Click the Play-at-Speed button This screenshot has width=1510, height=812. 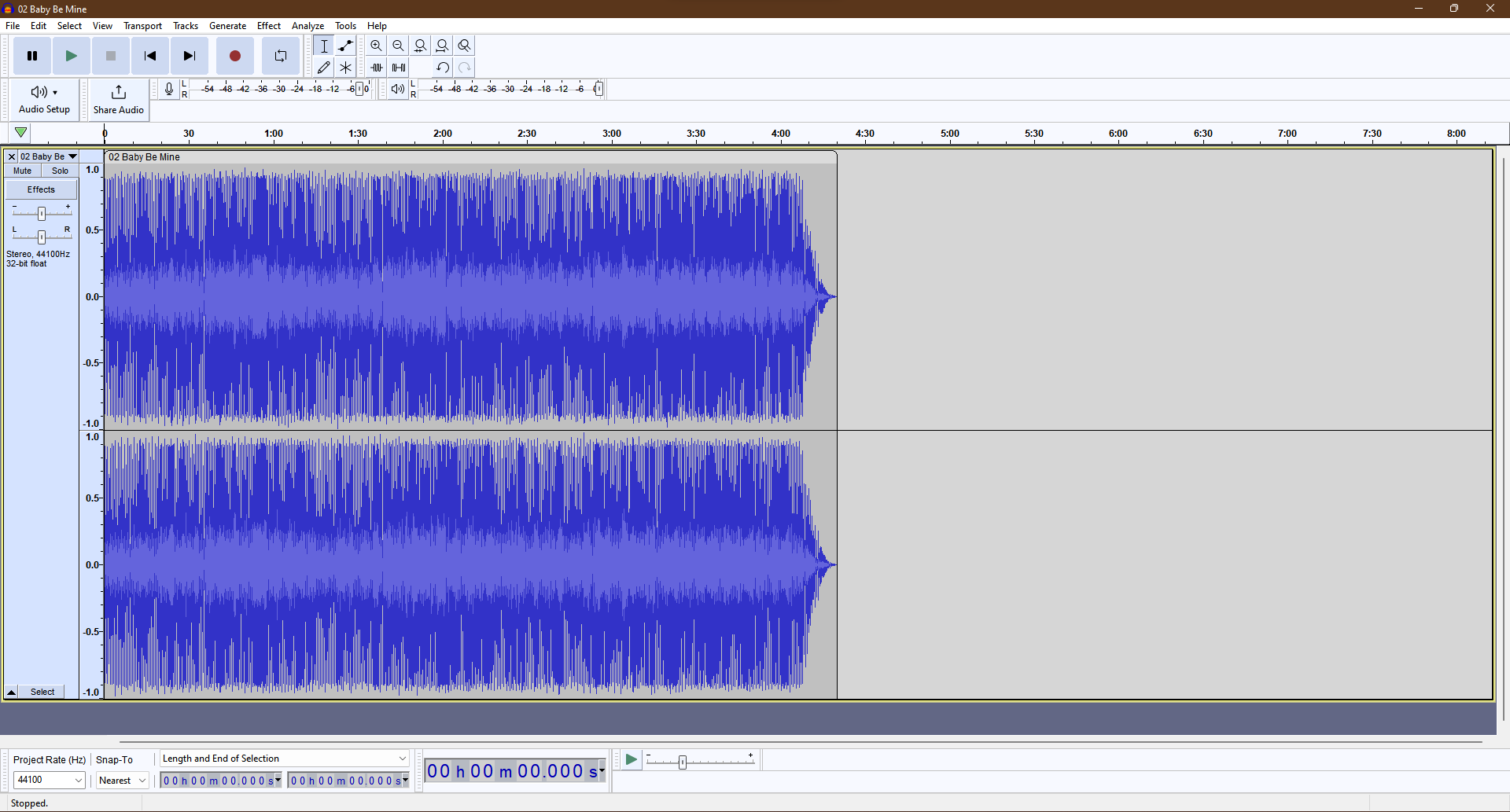coord(631,760)
